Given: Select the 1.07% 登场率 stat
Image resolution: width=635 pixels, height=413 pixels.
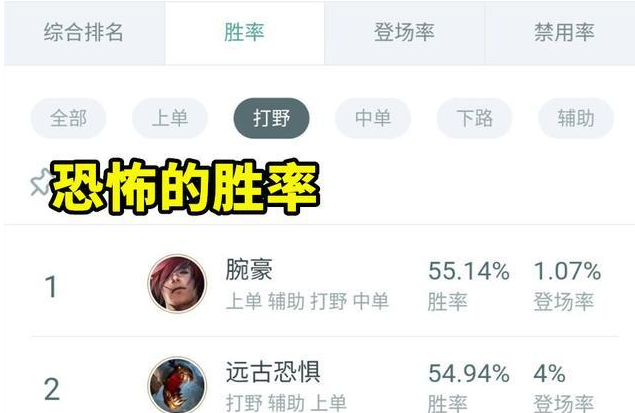Looking at the screenshot, I should pos(567,271).
